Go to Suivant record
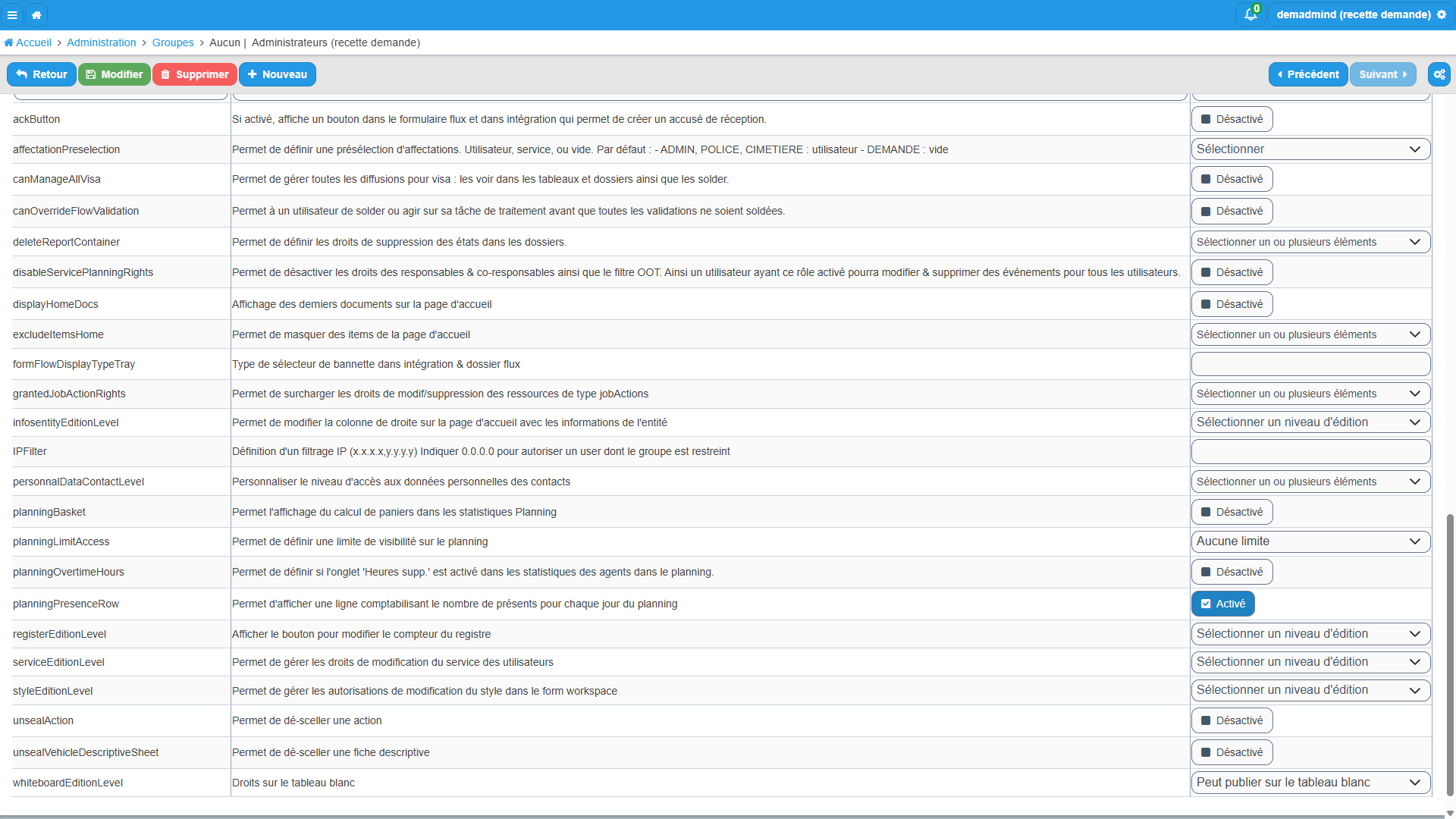The height and width of the screenshot is (819, 1456). 1383,74
